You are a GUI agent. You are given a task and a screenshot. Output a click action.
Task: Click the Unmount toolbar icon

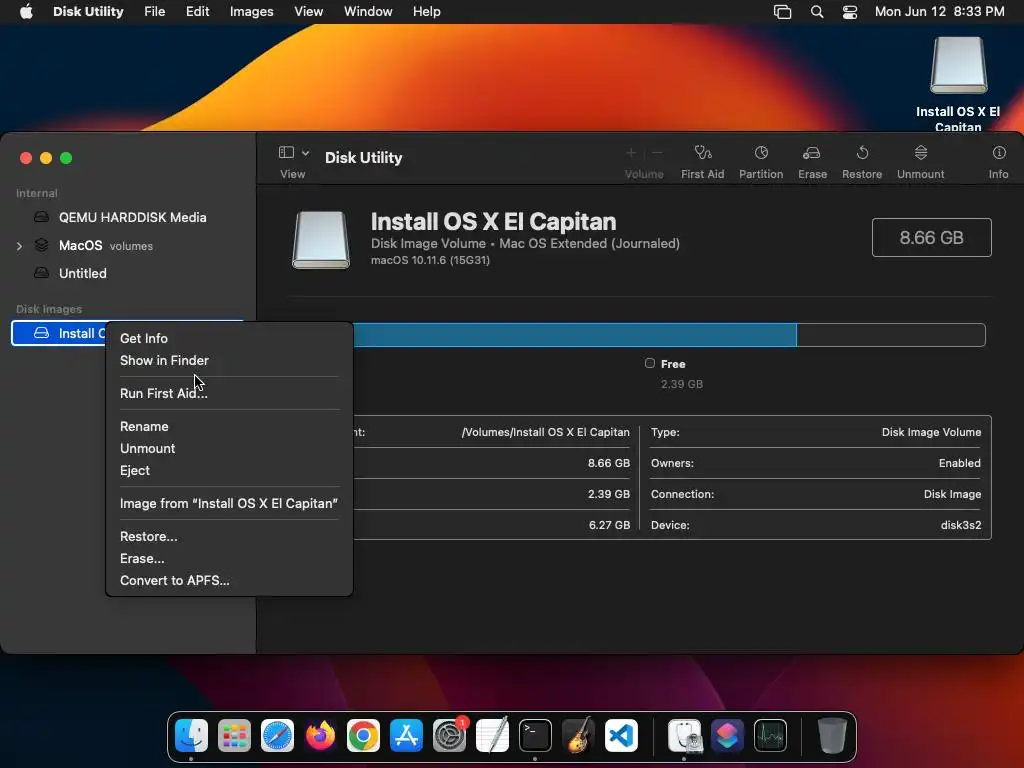[921, 153]
